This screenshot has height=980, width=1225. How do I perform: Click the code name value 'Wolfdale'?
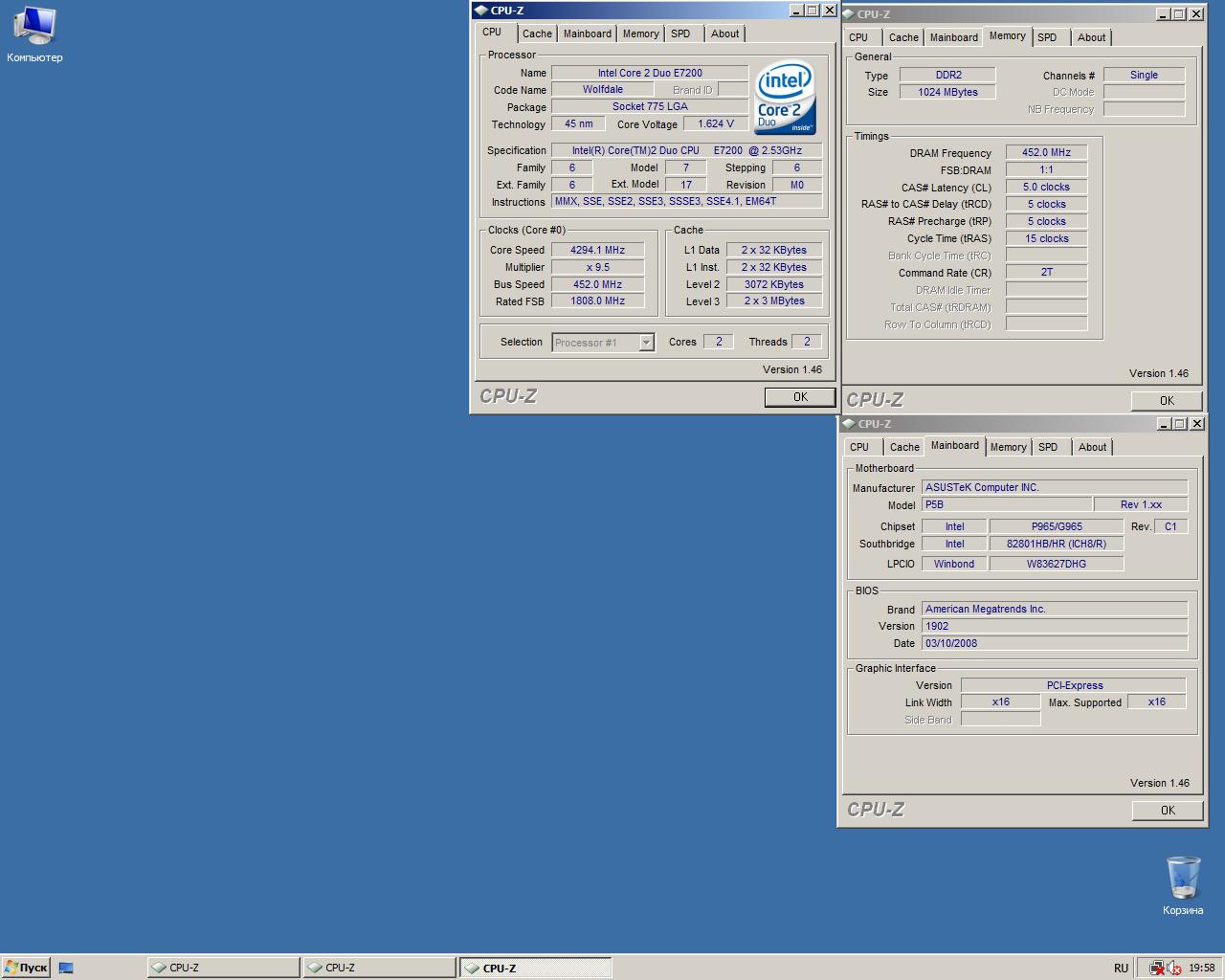click(603, 90)
